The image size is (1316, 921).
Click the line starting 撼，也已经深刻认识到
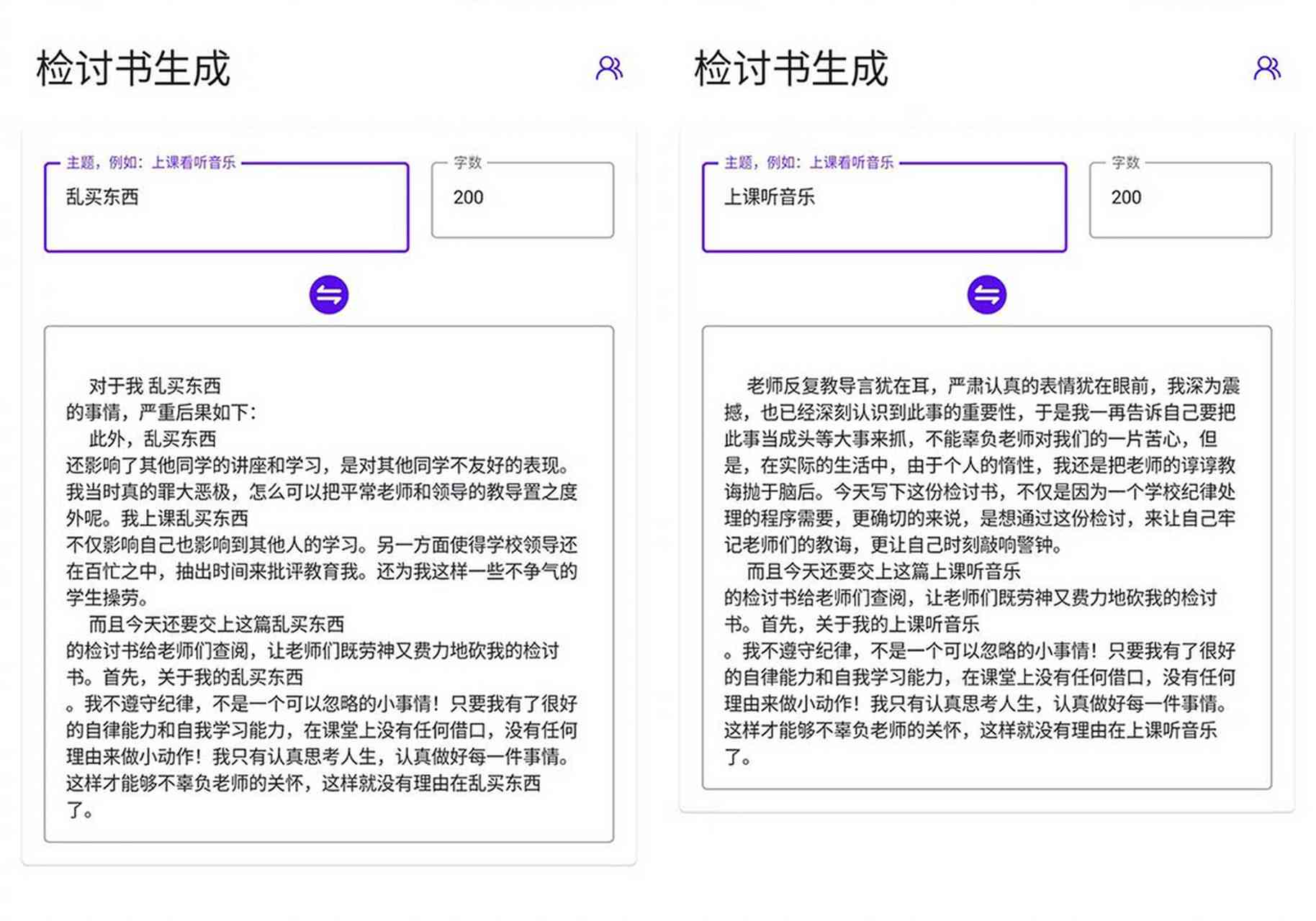coord(980,412)
